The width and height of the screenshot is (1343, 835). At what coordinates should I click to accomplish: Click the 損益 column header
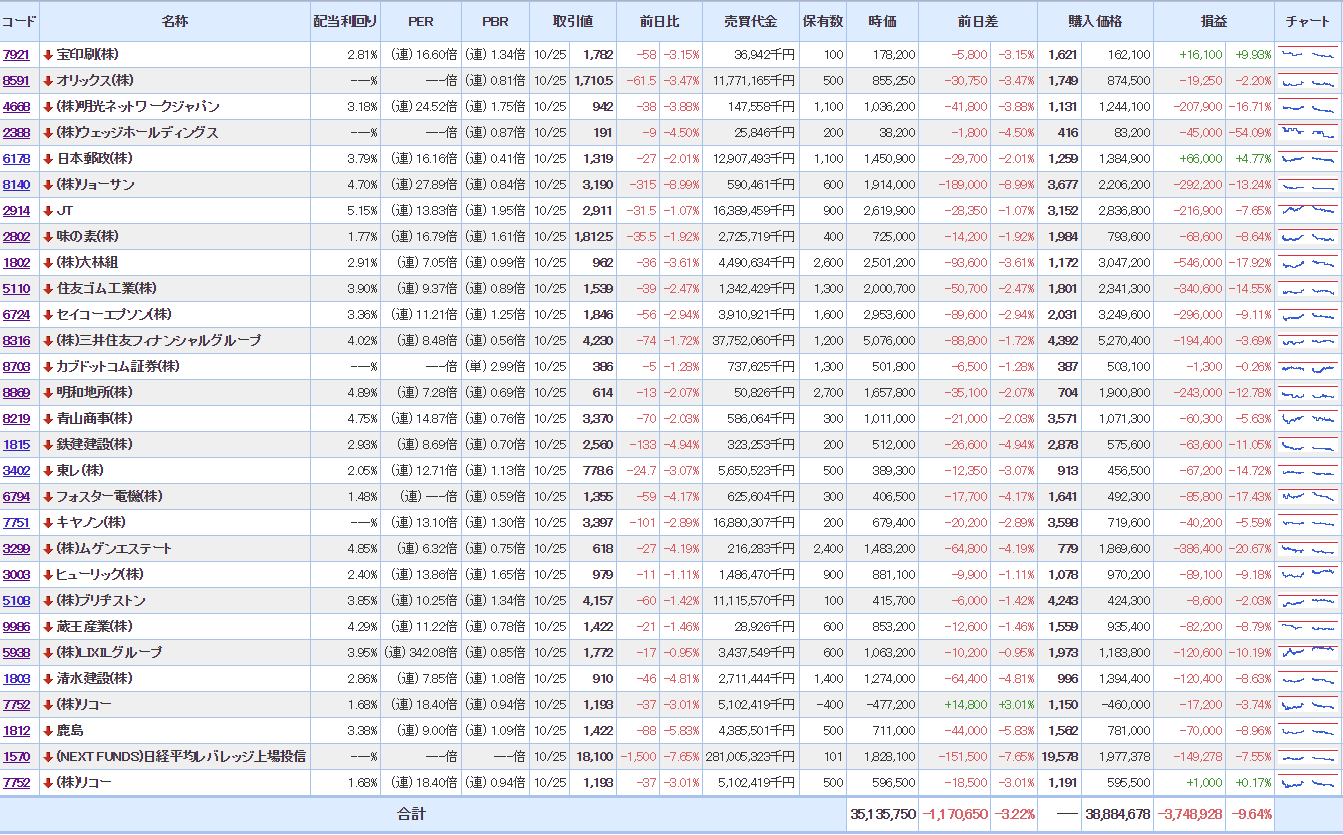[x=1213, y=21]
